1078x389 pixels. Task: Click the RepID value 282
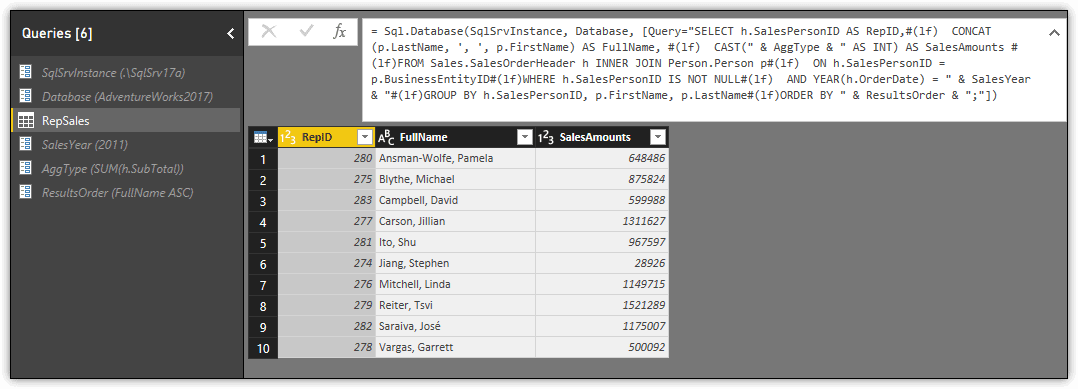[x=327, y=326]
